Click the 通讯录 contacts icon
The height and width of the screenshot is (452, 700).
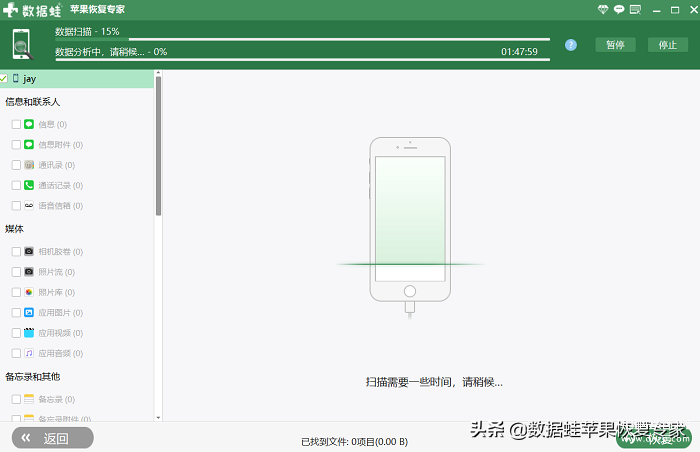coord(29,165)
